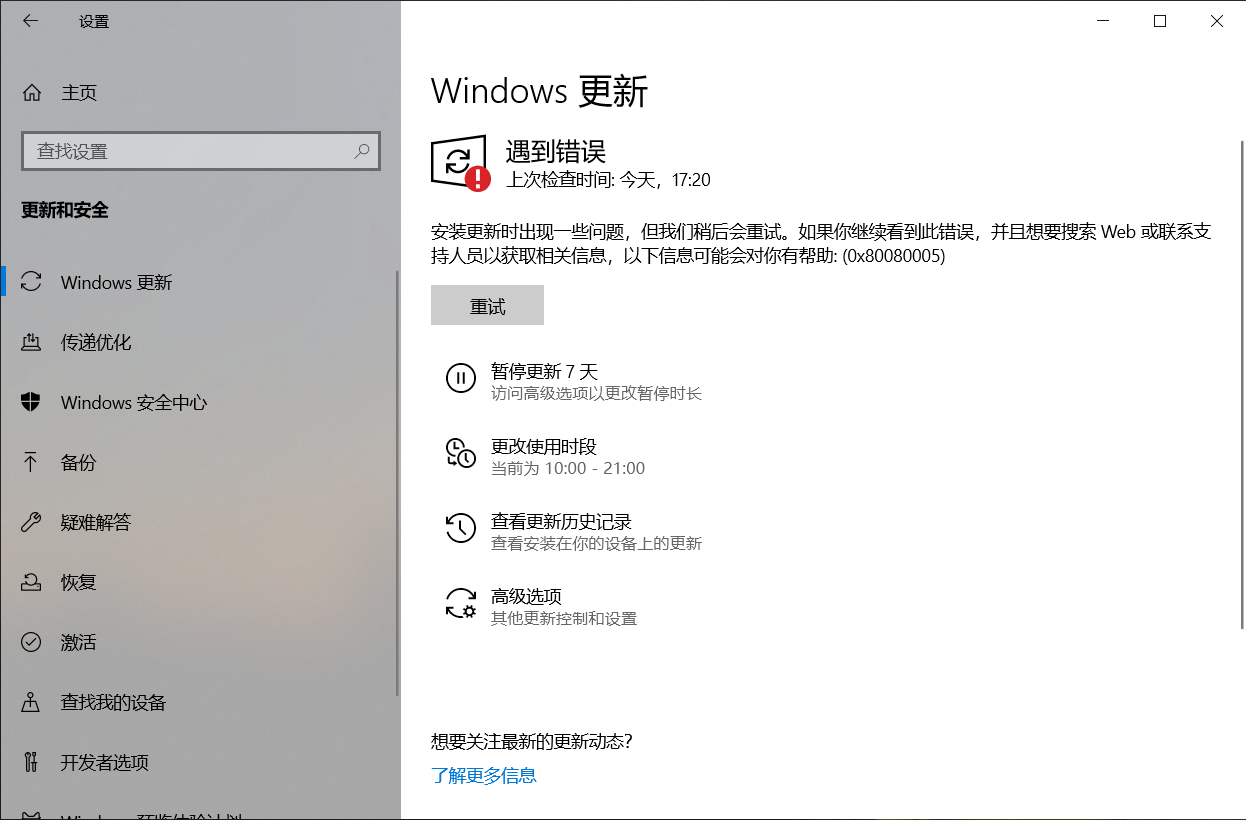The height and width of the screenshot is (820, 1246).
Task: Open Windows 安全中心 page
Action: coord(200,402)
